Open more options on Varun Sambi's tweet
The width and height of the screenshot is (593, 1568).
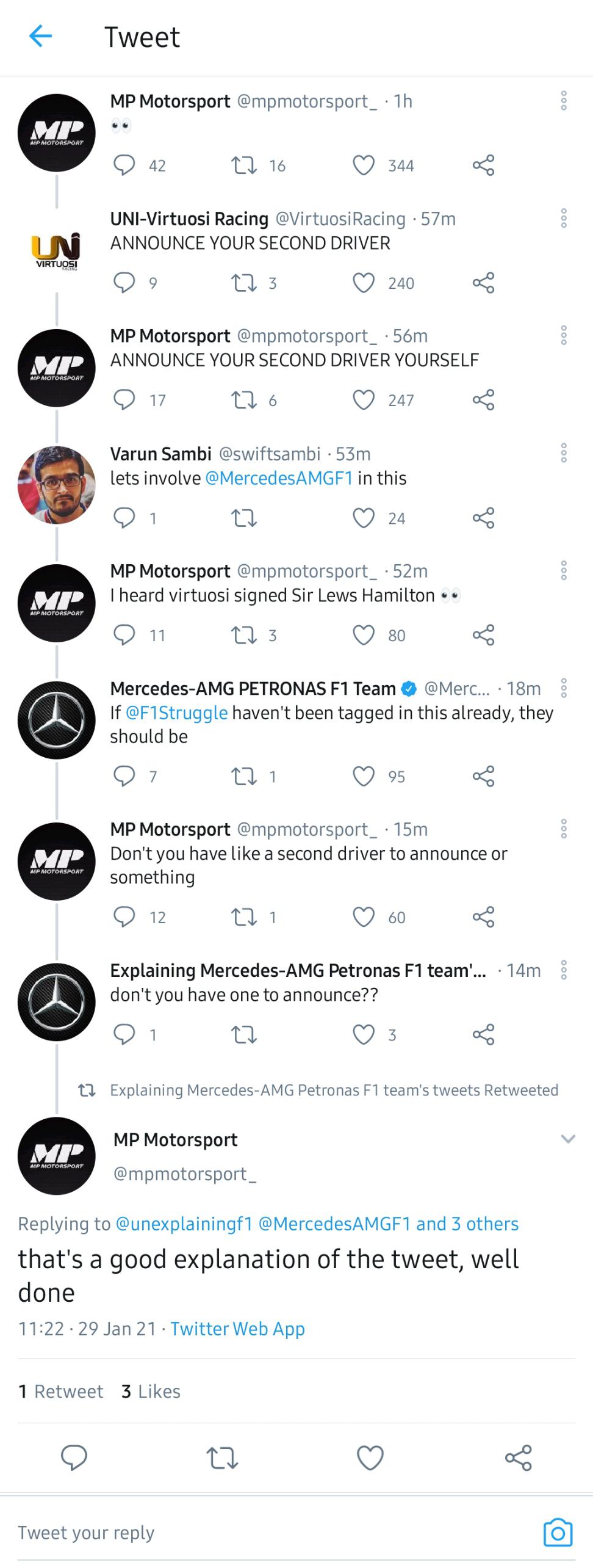coord(564,453)
